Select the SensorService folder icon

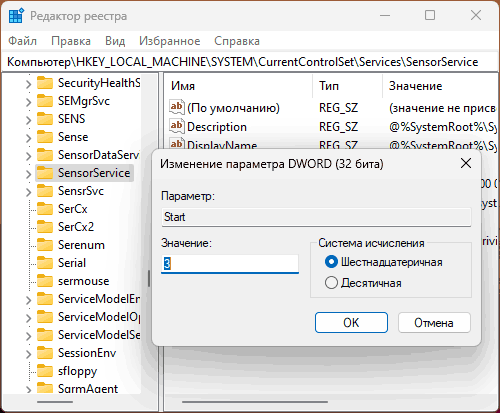click(x=45, y=173)
